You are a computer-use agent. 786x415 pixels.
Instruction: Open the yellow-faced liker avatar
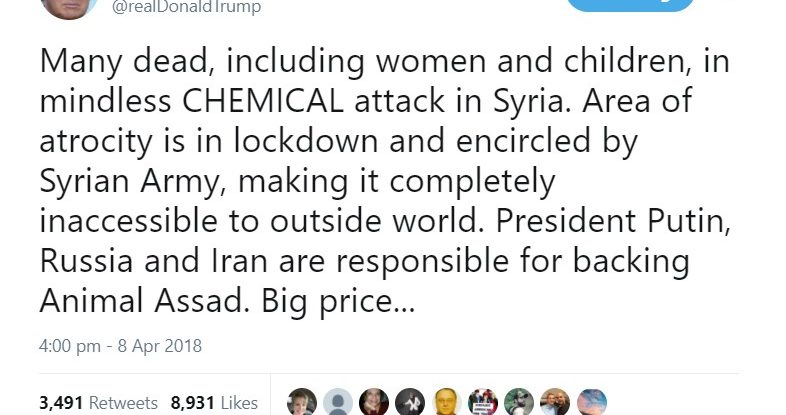coord(446,402)
